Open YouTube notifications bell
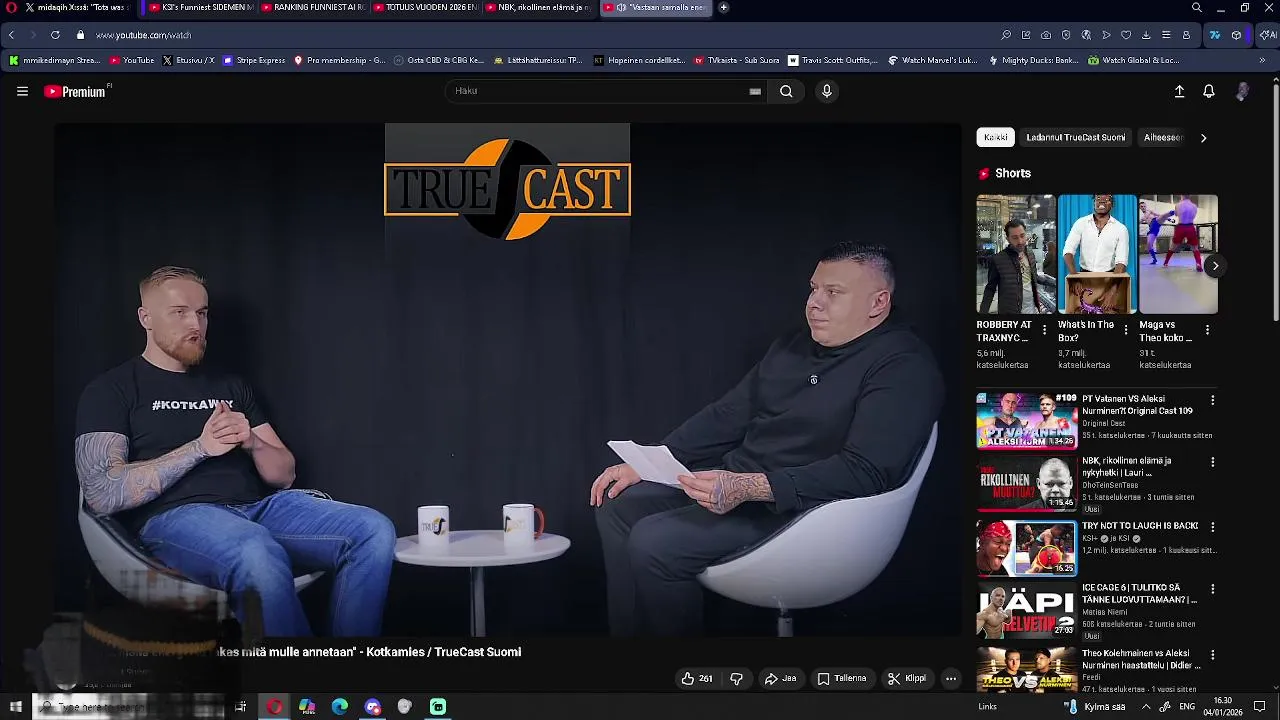 1209,91
